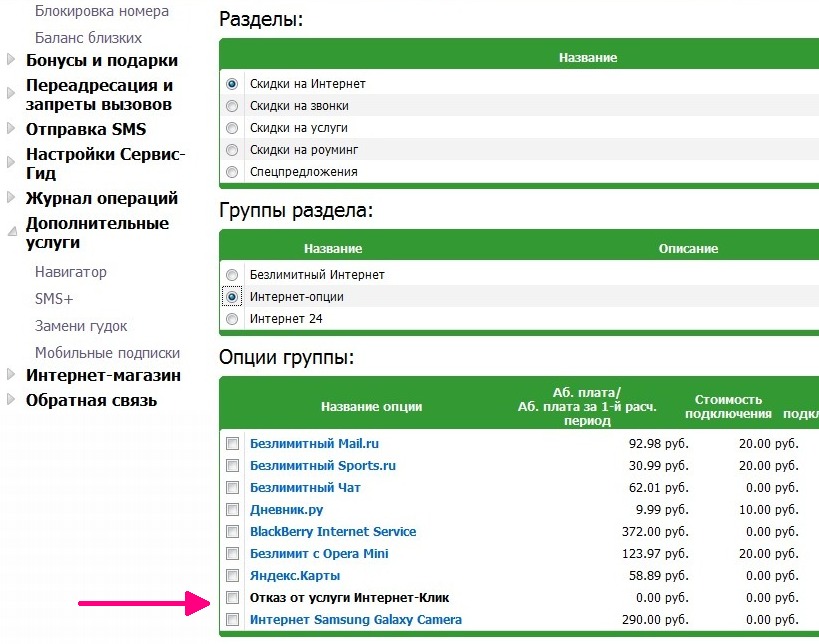Screen dimensions: 819x644
Task: Tick the 'Дневник.ру' checkbox
Action: [232, 510]
